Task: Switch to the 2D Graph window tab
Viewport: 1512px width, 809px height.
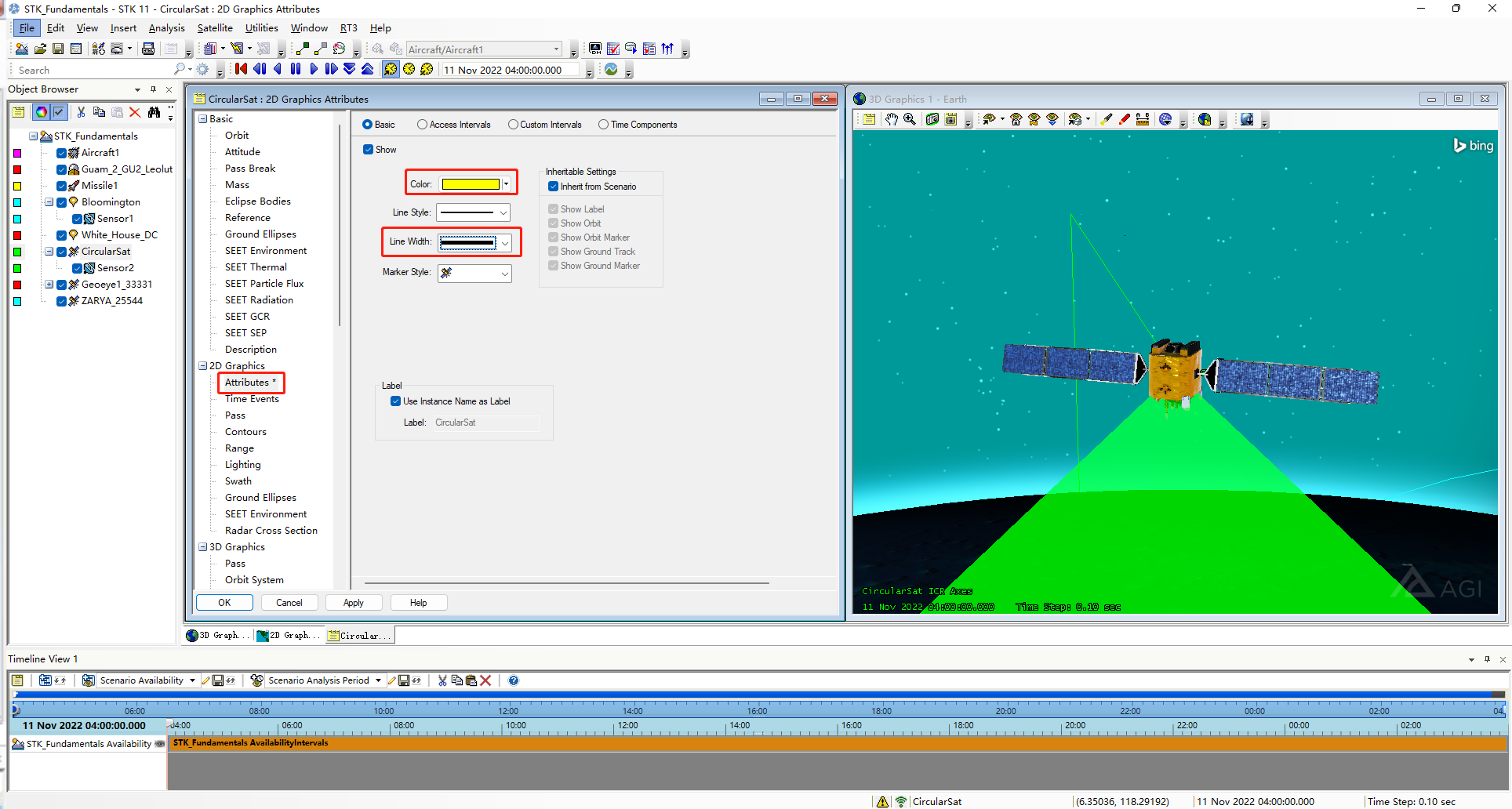Action: click(x=288, y=635)
